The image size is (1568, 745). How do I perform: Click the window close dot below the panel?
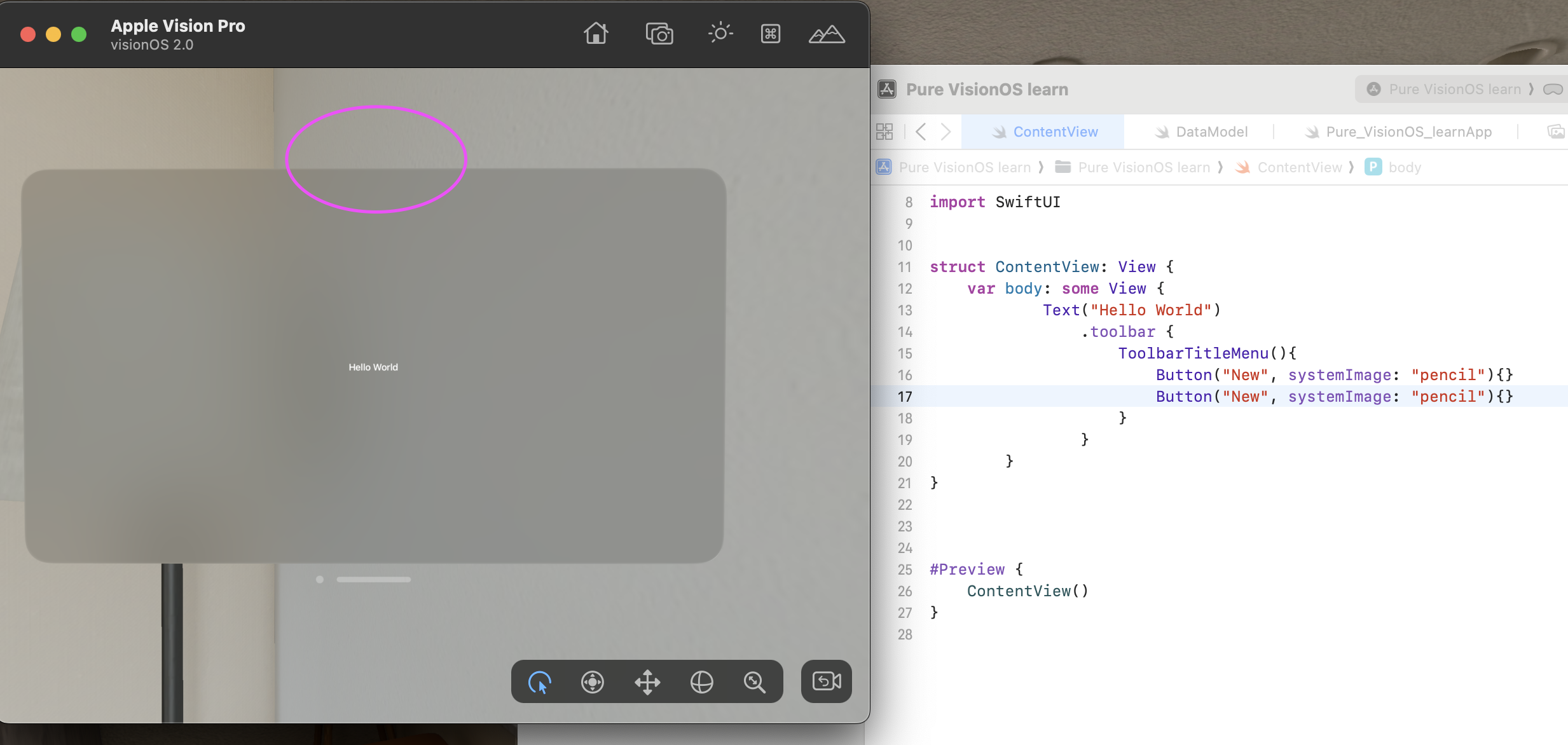pos(320,580)
